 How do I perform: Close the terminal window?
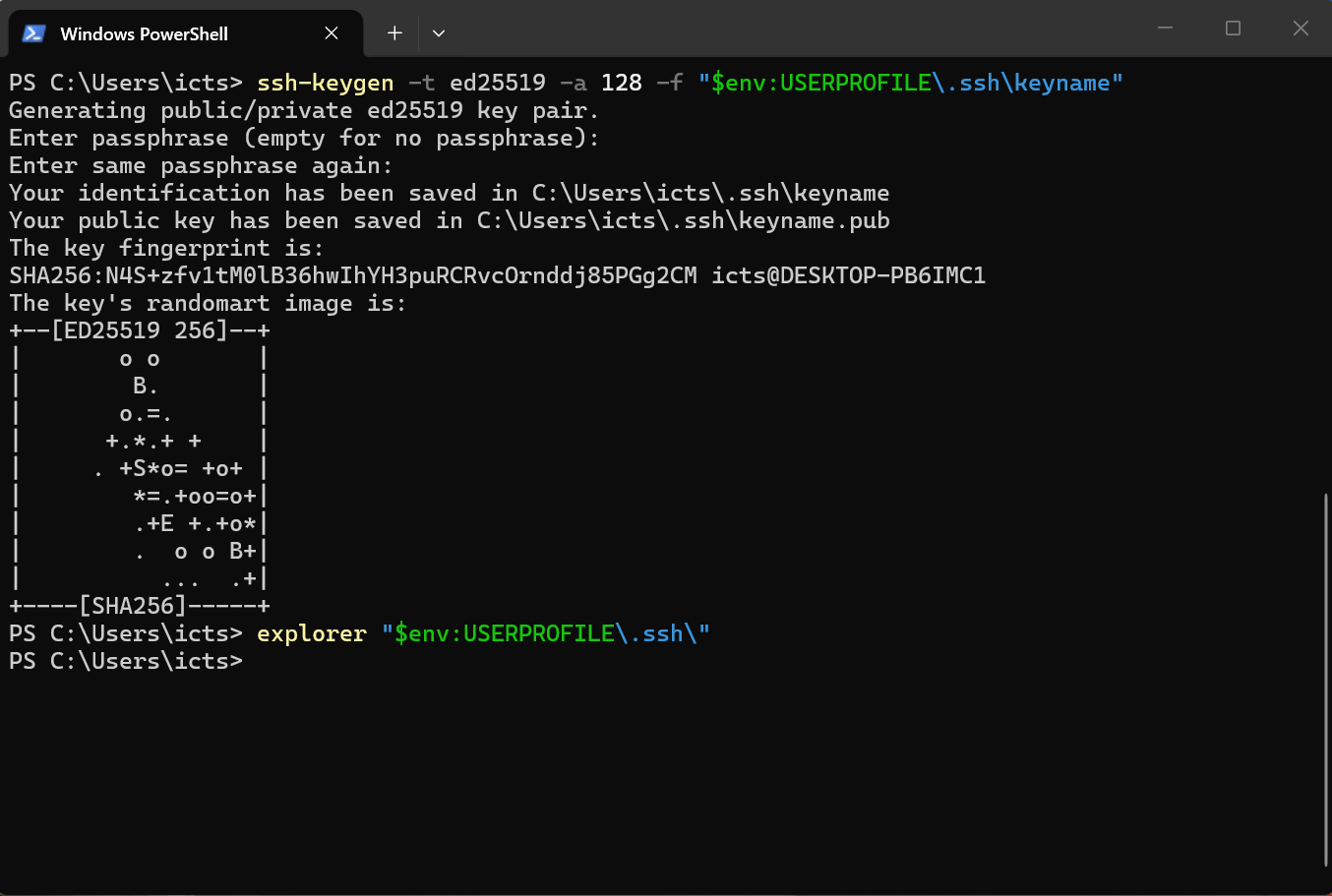click(1301, 29)
